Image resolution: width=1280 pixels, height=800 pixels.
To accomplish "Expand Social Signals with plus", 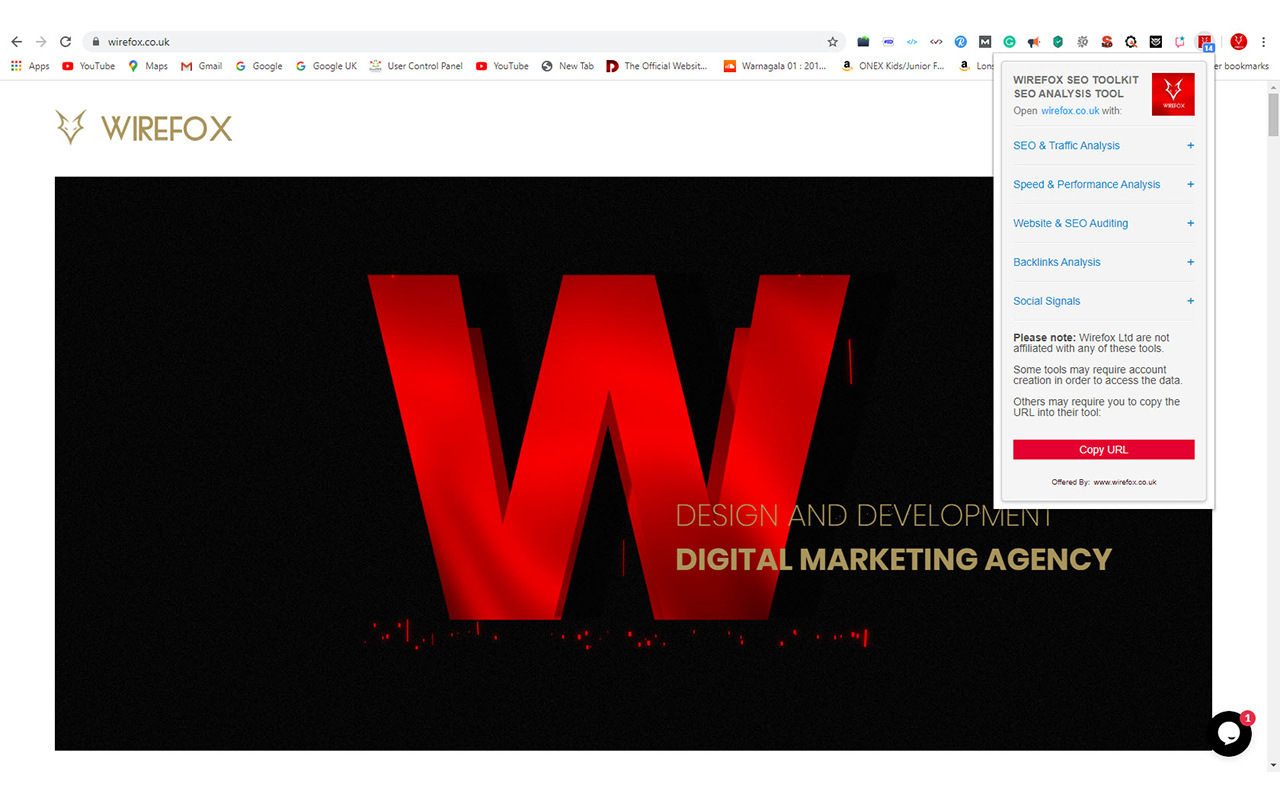I will coord(1190,301).
